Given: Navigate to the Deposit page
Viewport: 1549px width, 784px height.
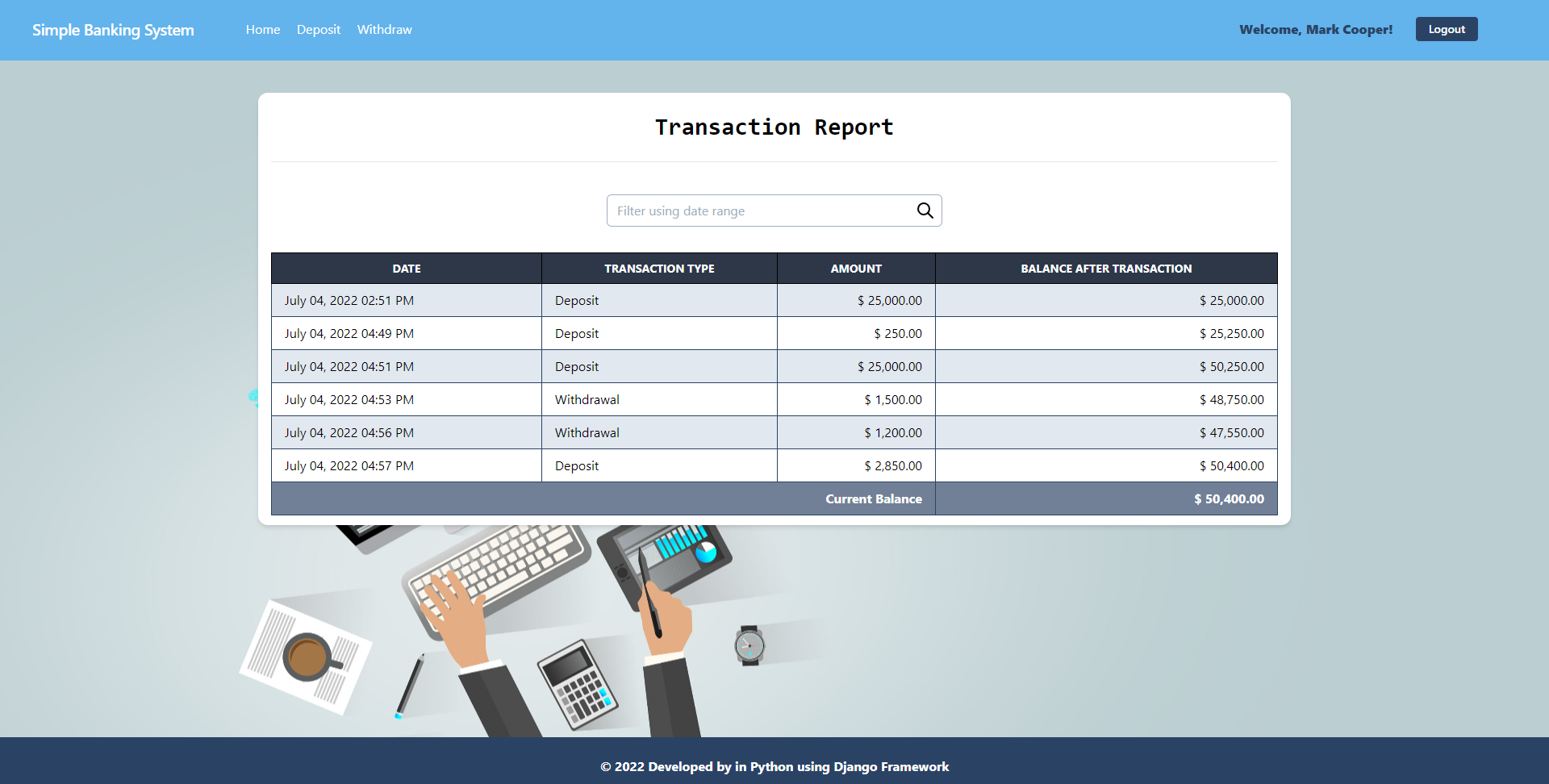Looking at the screenshot, I should 318,29.
